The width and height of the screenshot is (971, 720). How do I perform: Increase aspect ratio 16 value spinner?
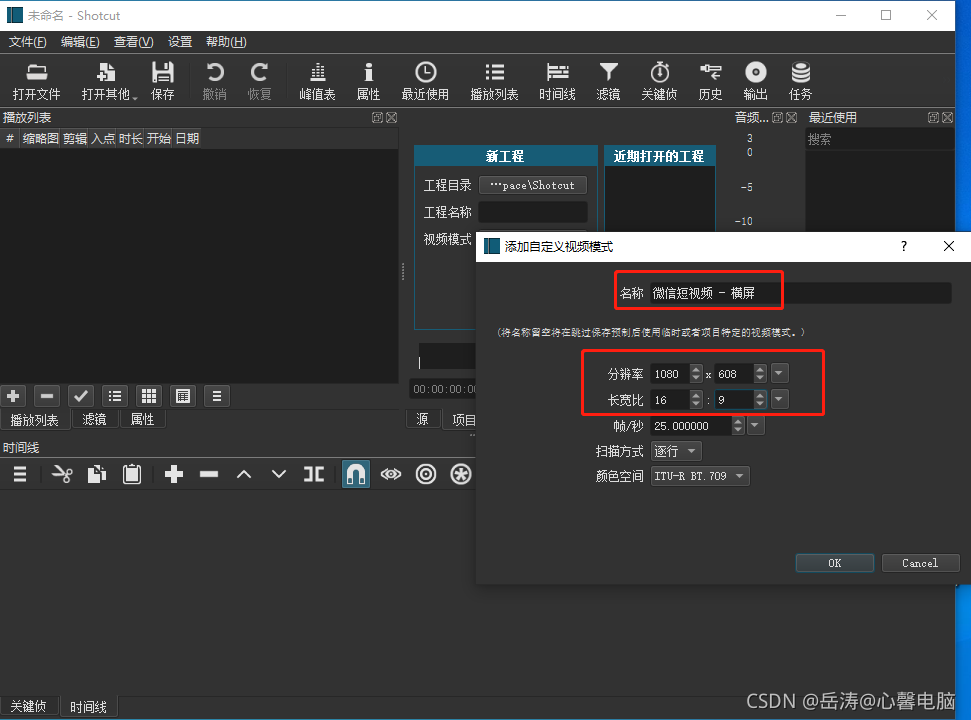[696, 395]
